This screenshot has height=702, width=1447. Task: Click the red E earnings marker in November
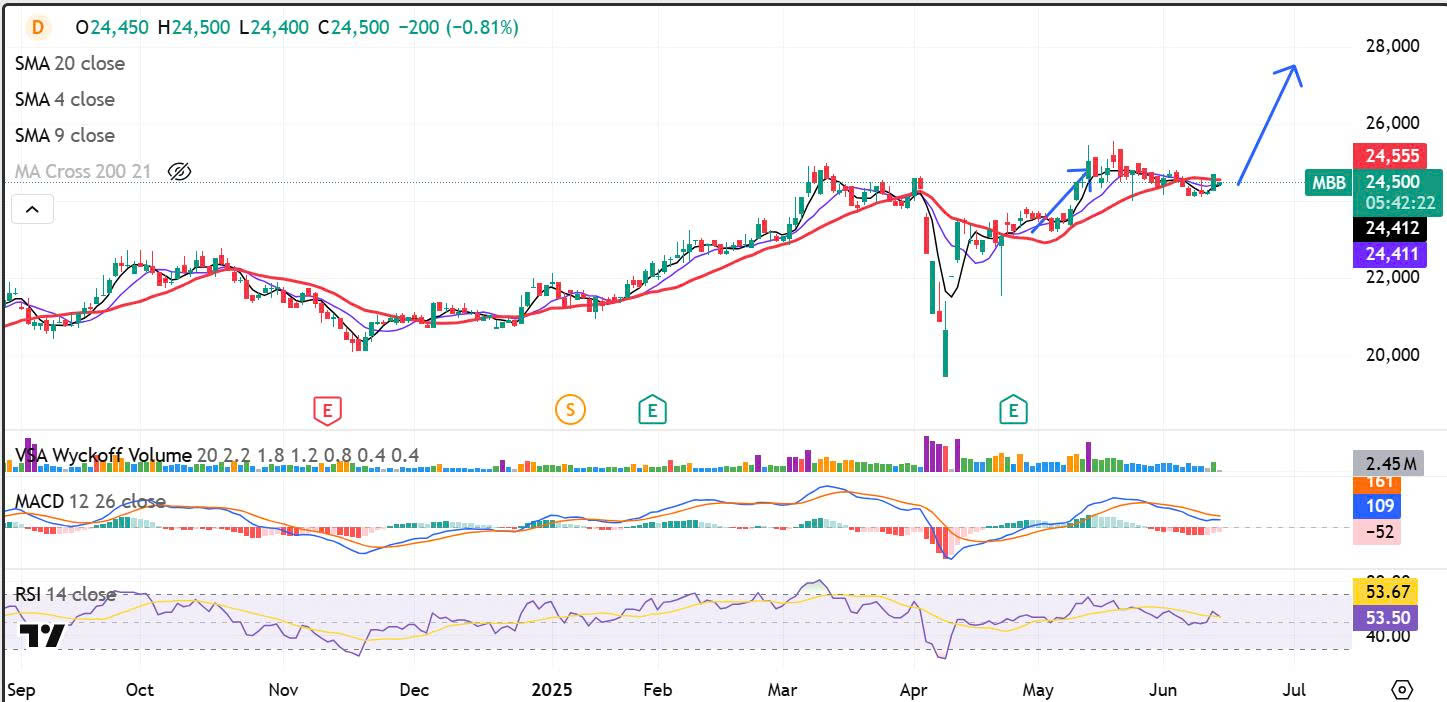point(326,408)
